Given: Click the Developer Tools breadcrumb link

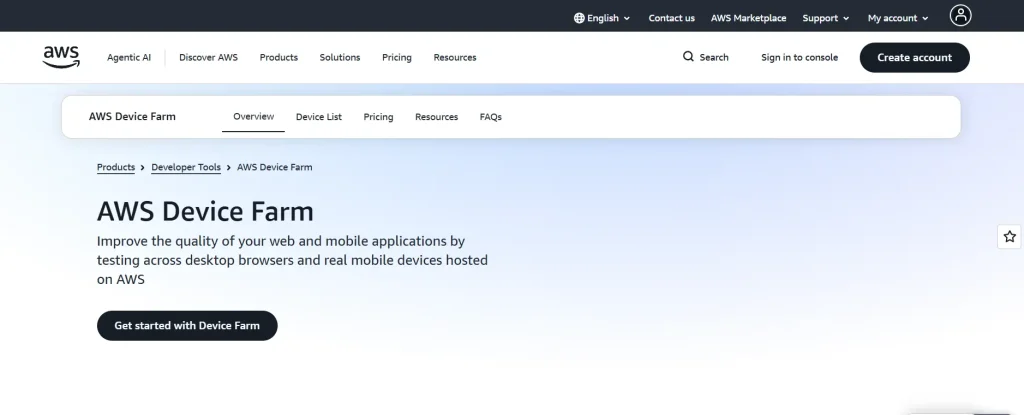Looking at the screenshot, I should [186, 167].
